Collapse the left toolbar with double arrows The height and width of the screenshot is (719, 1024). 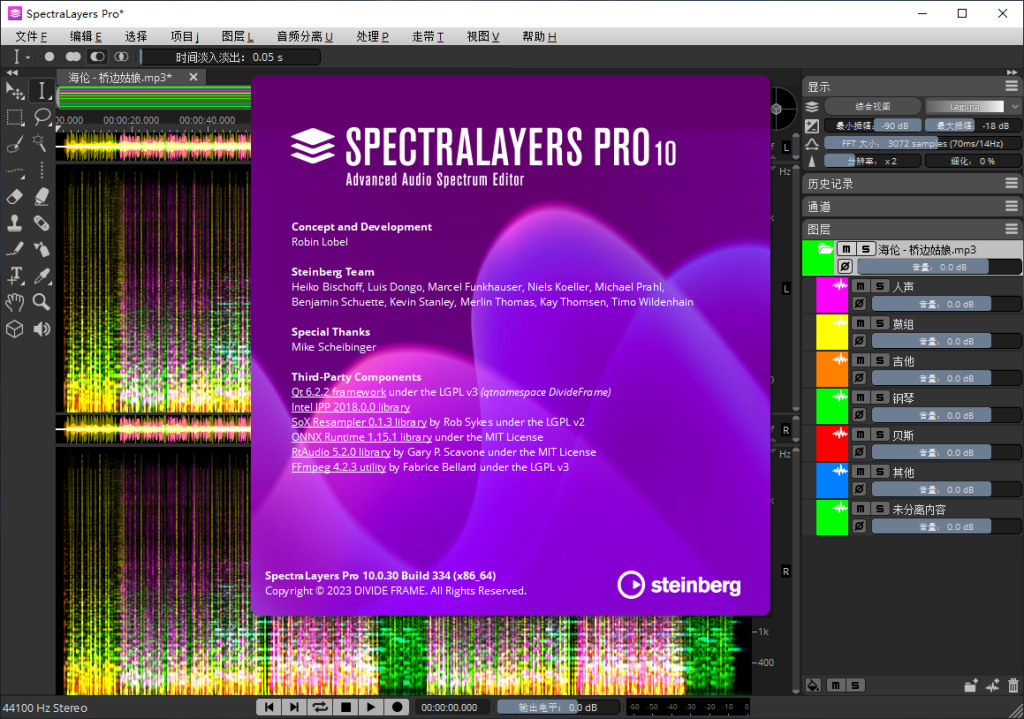12,72
